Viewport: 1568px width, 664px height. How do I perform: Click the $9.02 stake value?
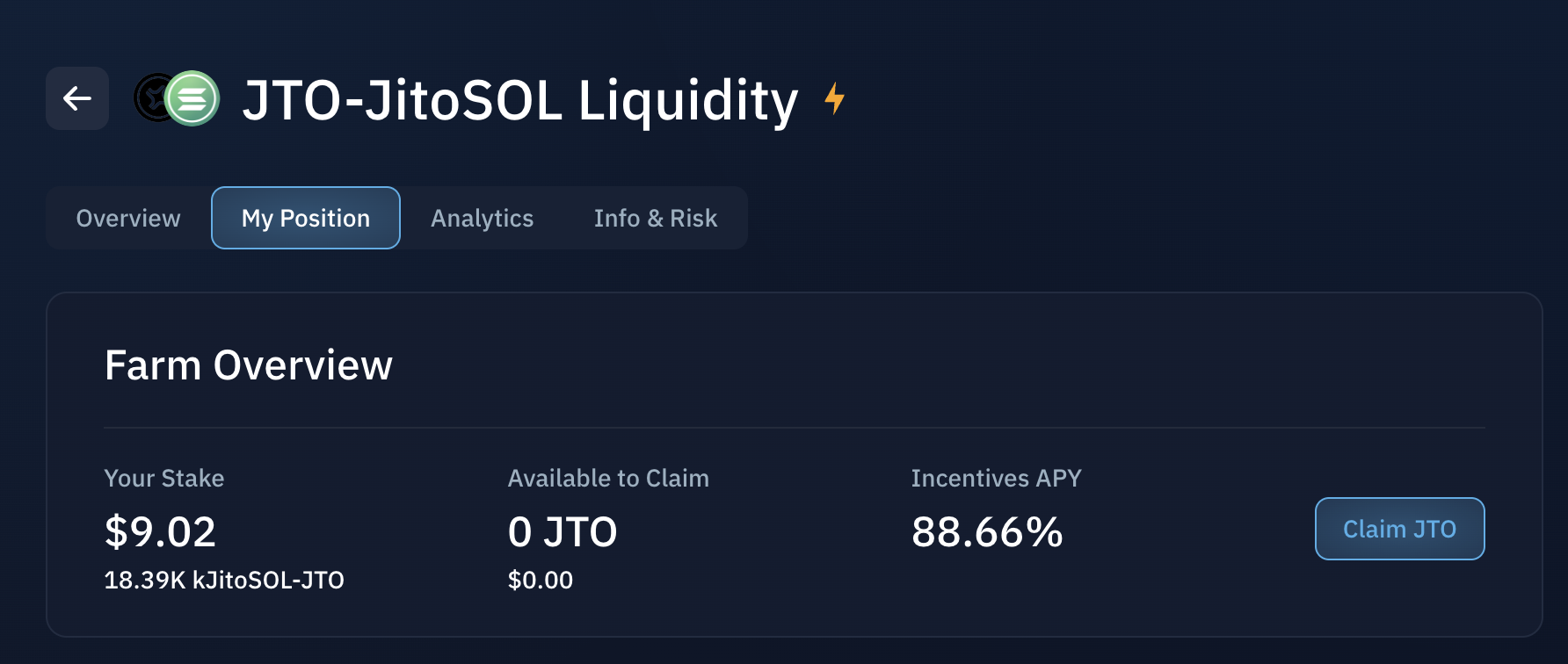[160, 531]
